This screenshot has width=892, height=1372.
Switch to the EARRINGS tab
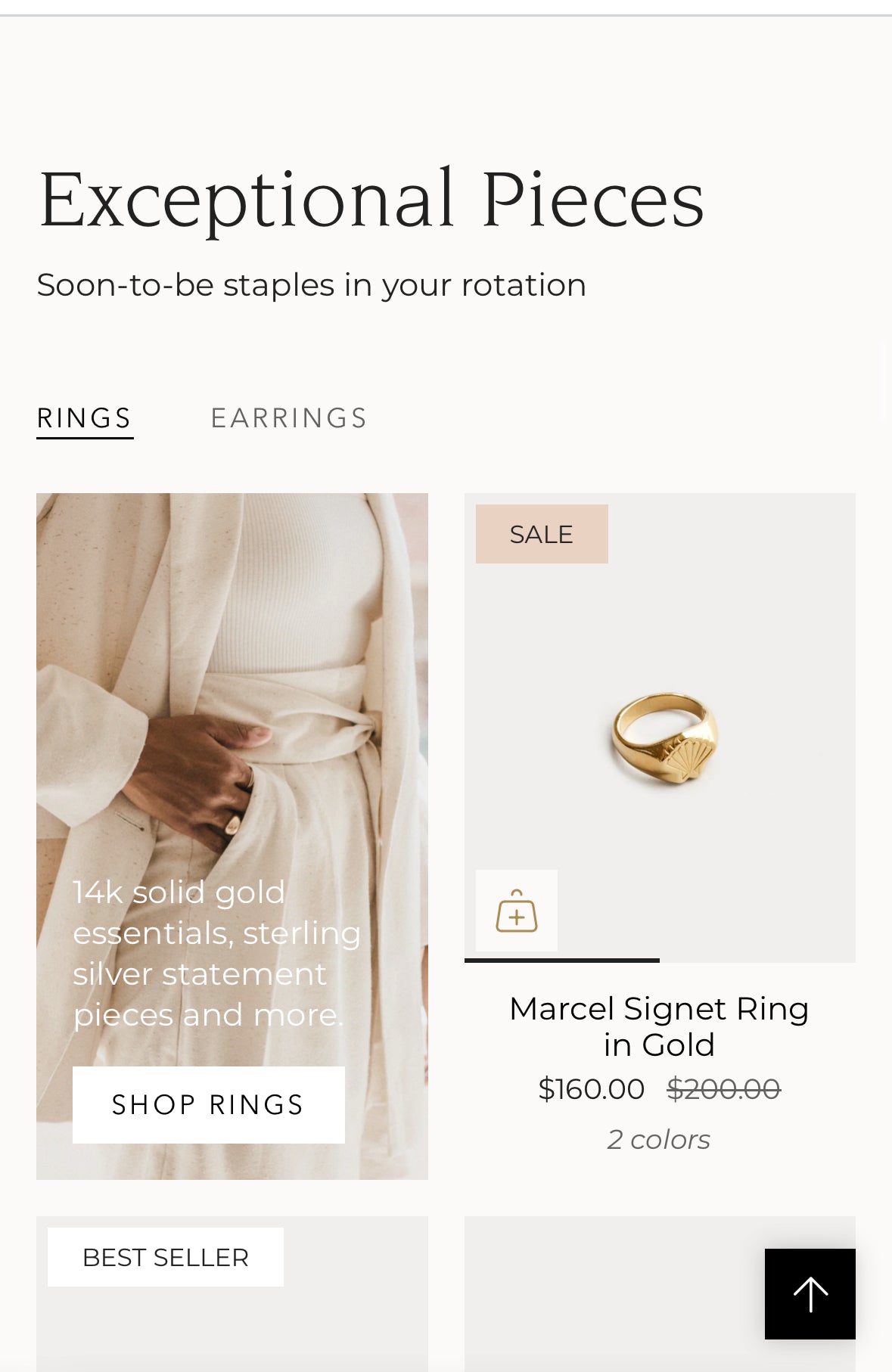[289, 418]
